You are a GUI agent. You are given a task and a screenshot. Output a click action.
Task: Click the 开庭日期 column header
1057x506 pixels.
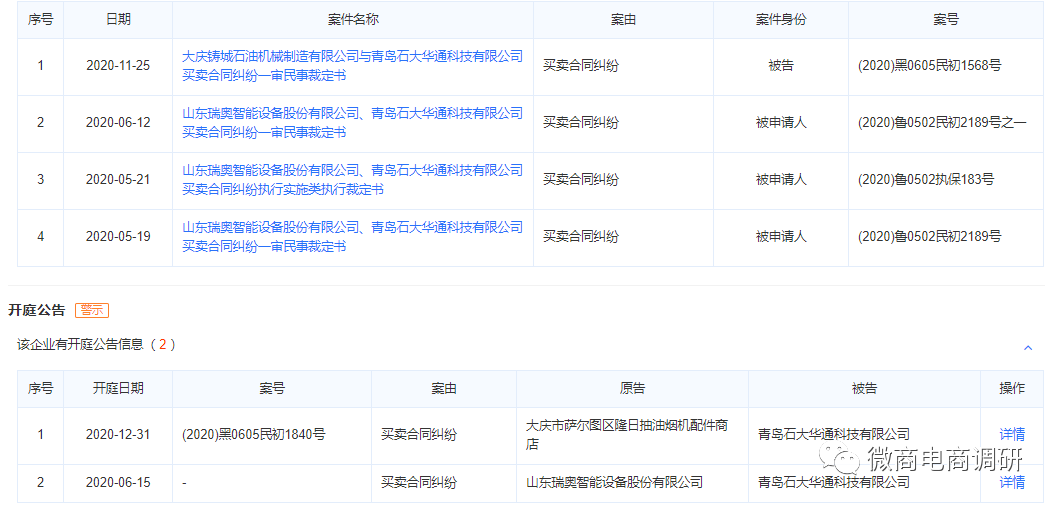coord(118,389)
